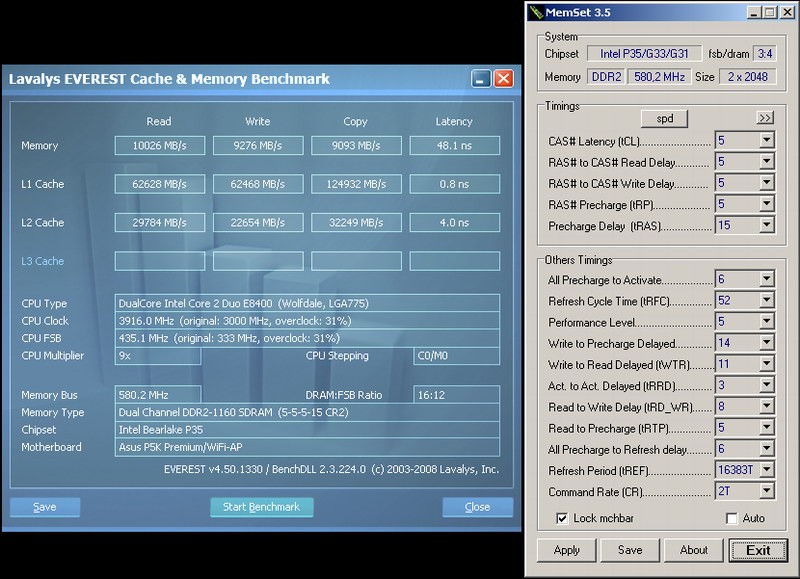Click Start Benchmark in EVEREST
This screenshot has height=579, width=800.
coord(261,507)
